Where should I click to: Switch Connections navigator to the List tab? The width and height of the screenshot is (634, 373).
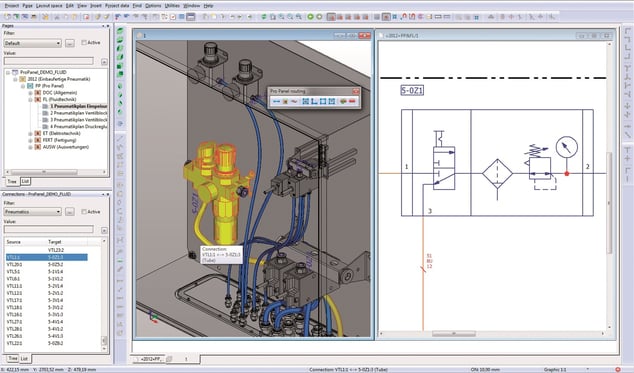coord(24,358)
